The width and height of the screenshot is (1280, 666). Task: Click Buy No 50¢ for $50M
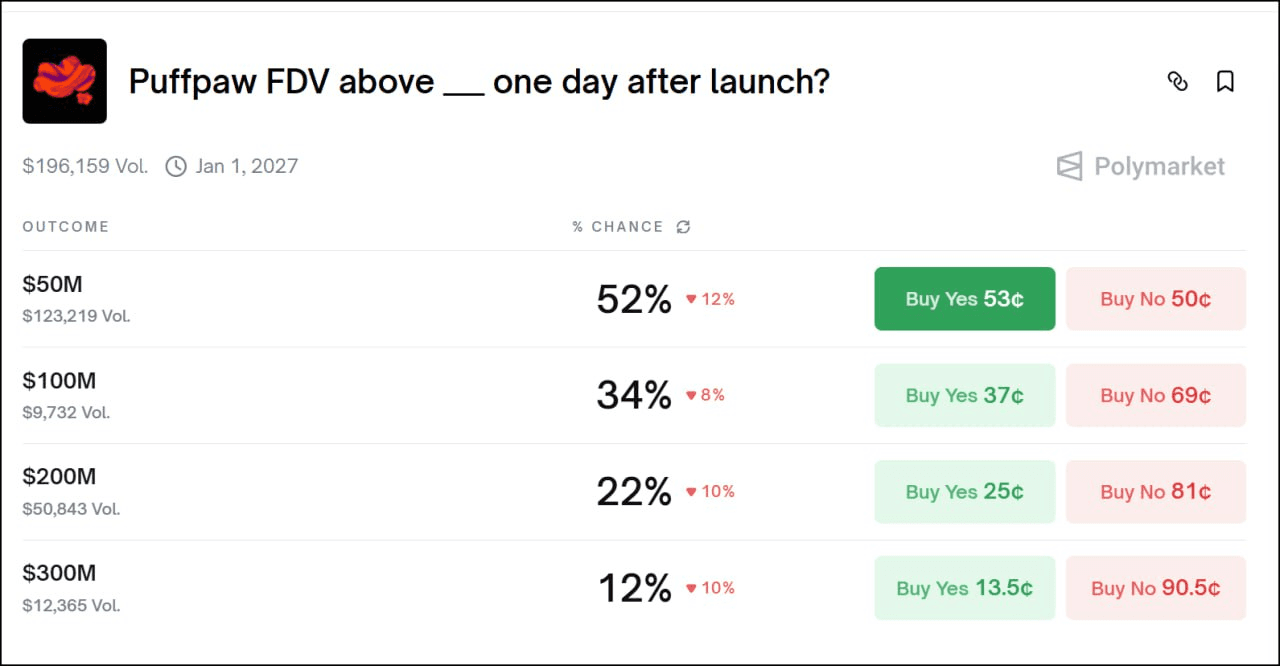click(x=1155, y=299)
